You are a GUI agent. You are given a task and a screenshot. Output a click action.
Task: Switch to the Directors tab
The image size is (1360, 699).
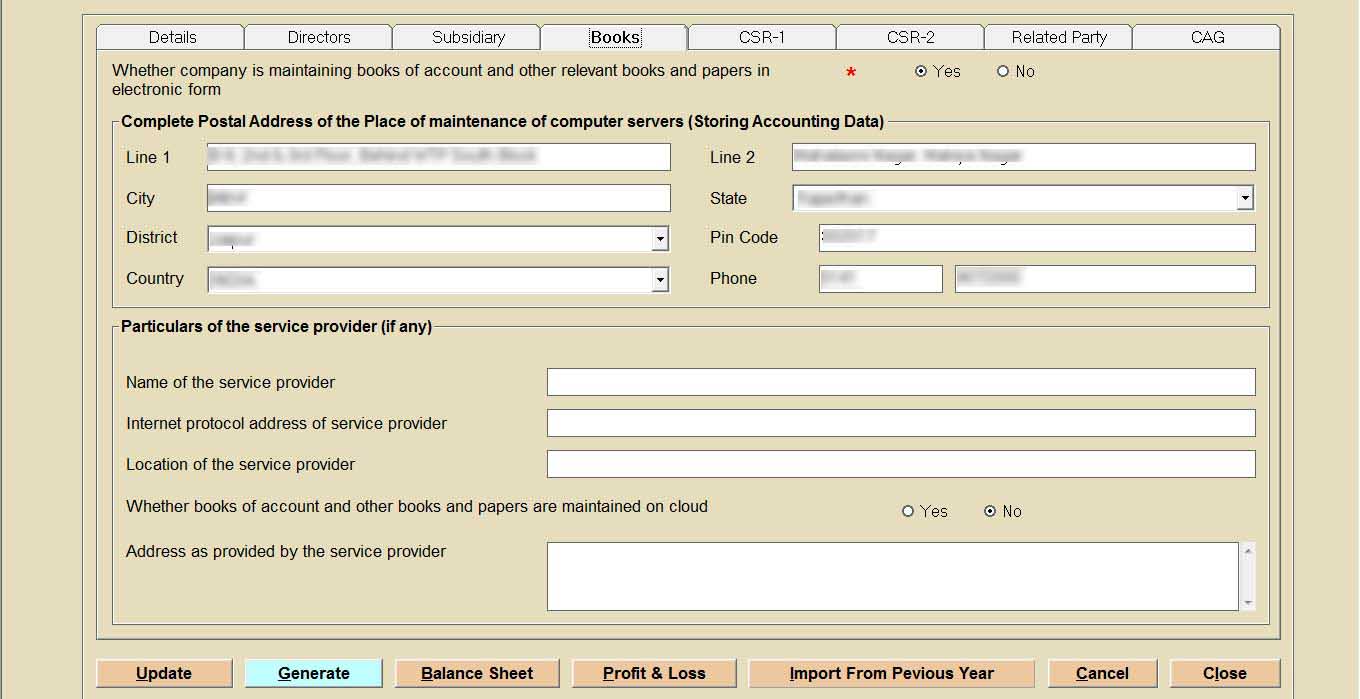318,37
